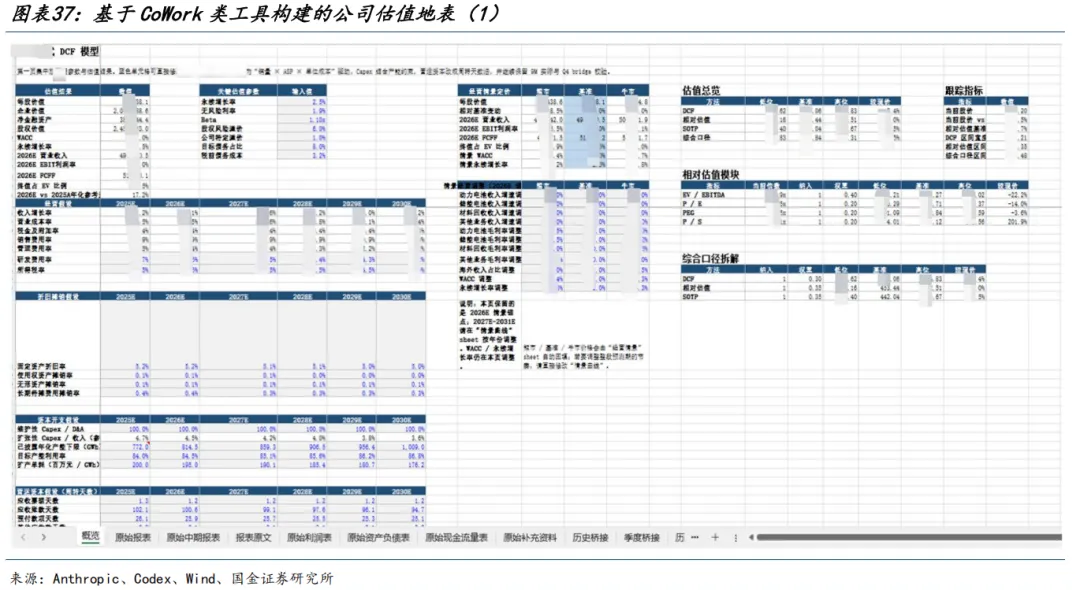The image size is (1080, 590).
Task: Go to the previous sheet tab arrow
Action: [23, 537]
